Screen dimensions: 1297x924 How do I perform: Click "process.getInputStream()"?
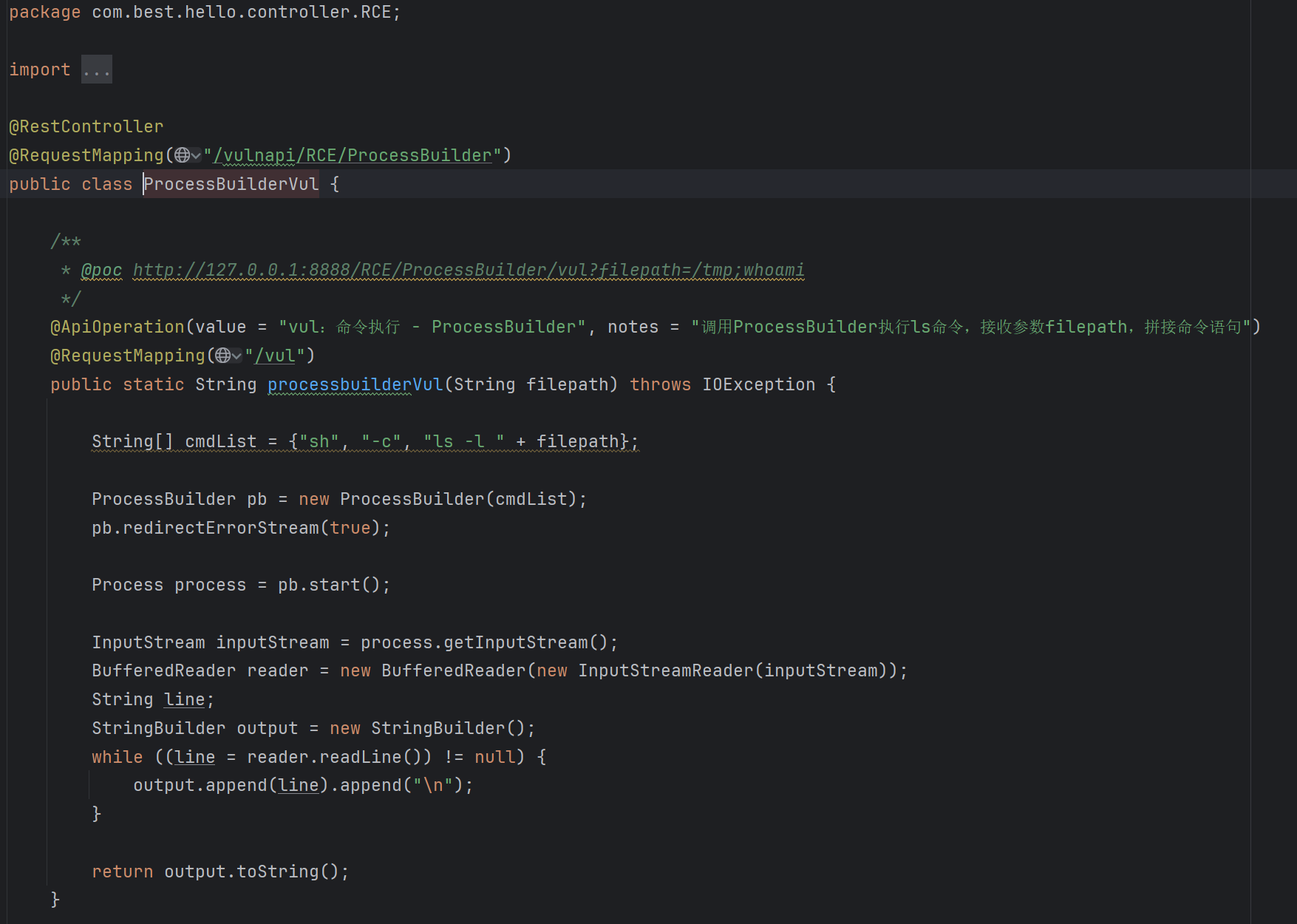tap(484, 642)
